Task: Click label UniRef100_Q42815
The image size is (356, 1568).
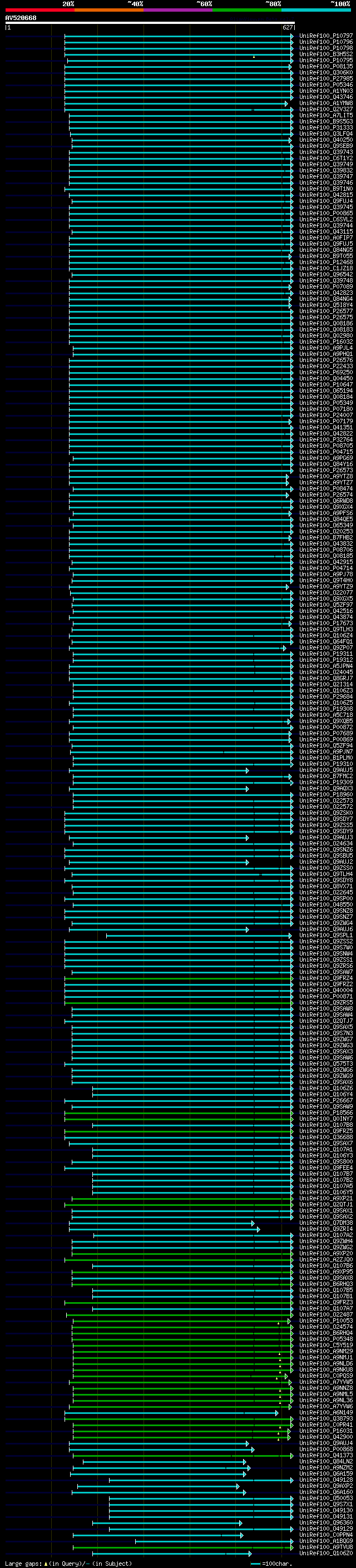Action: click(x=326, y=195)
